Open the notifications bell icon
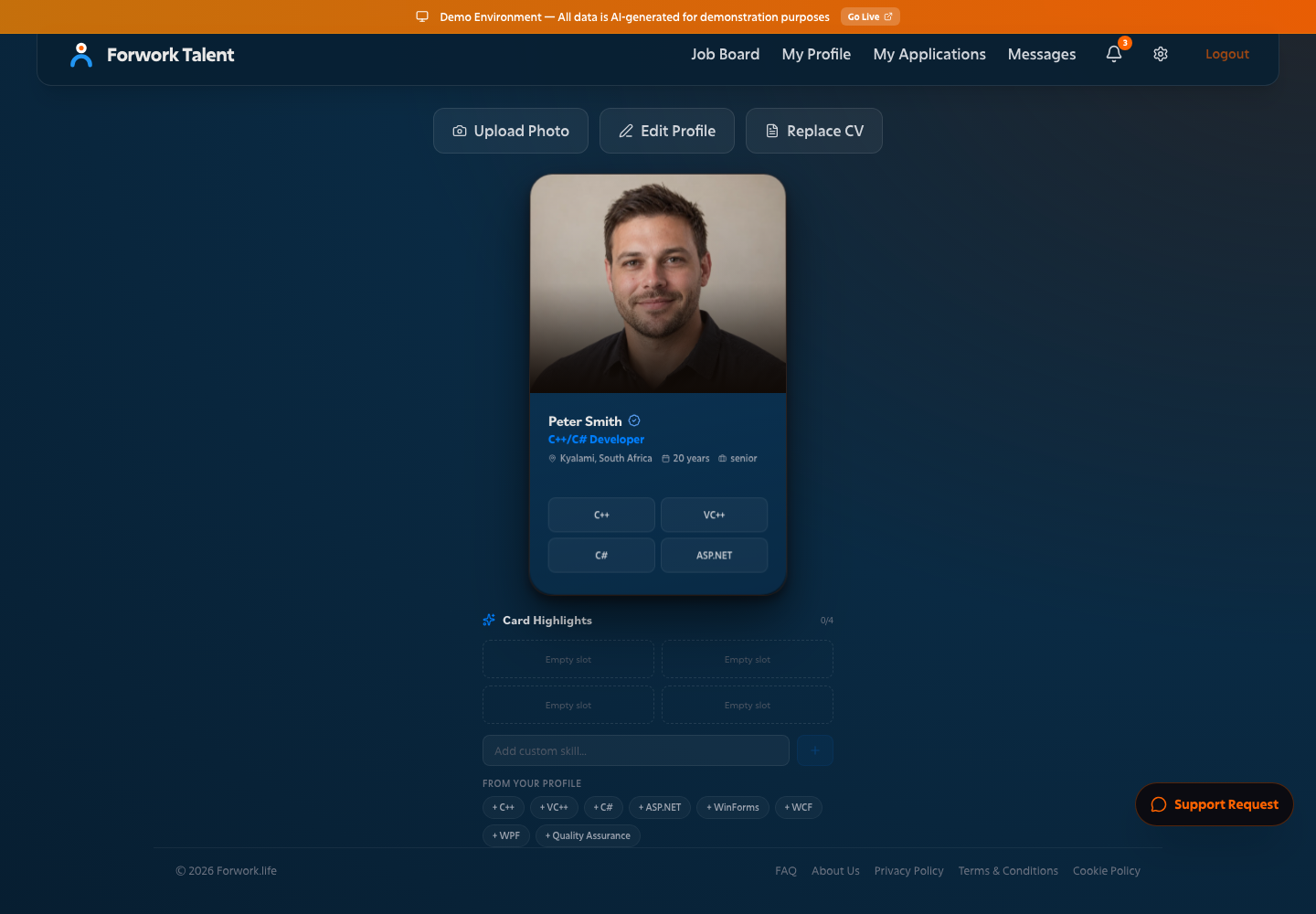1316x914 pixels. point(1114,54)
